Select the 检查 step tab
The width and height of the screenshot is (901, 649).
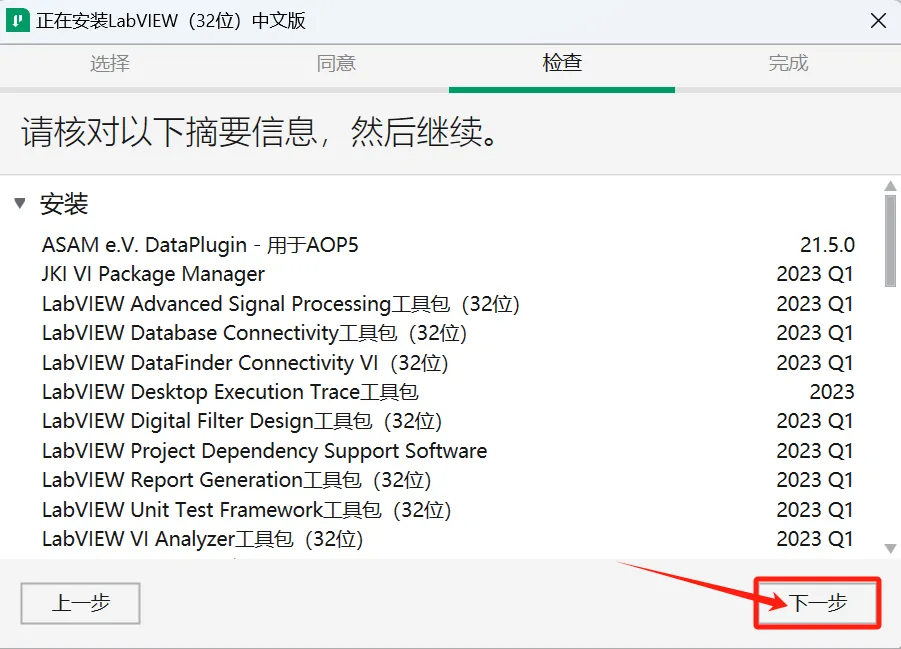pyautogui.click(x=562, y=63)
